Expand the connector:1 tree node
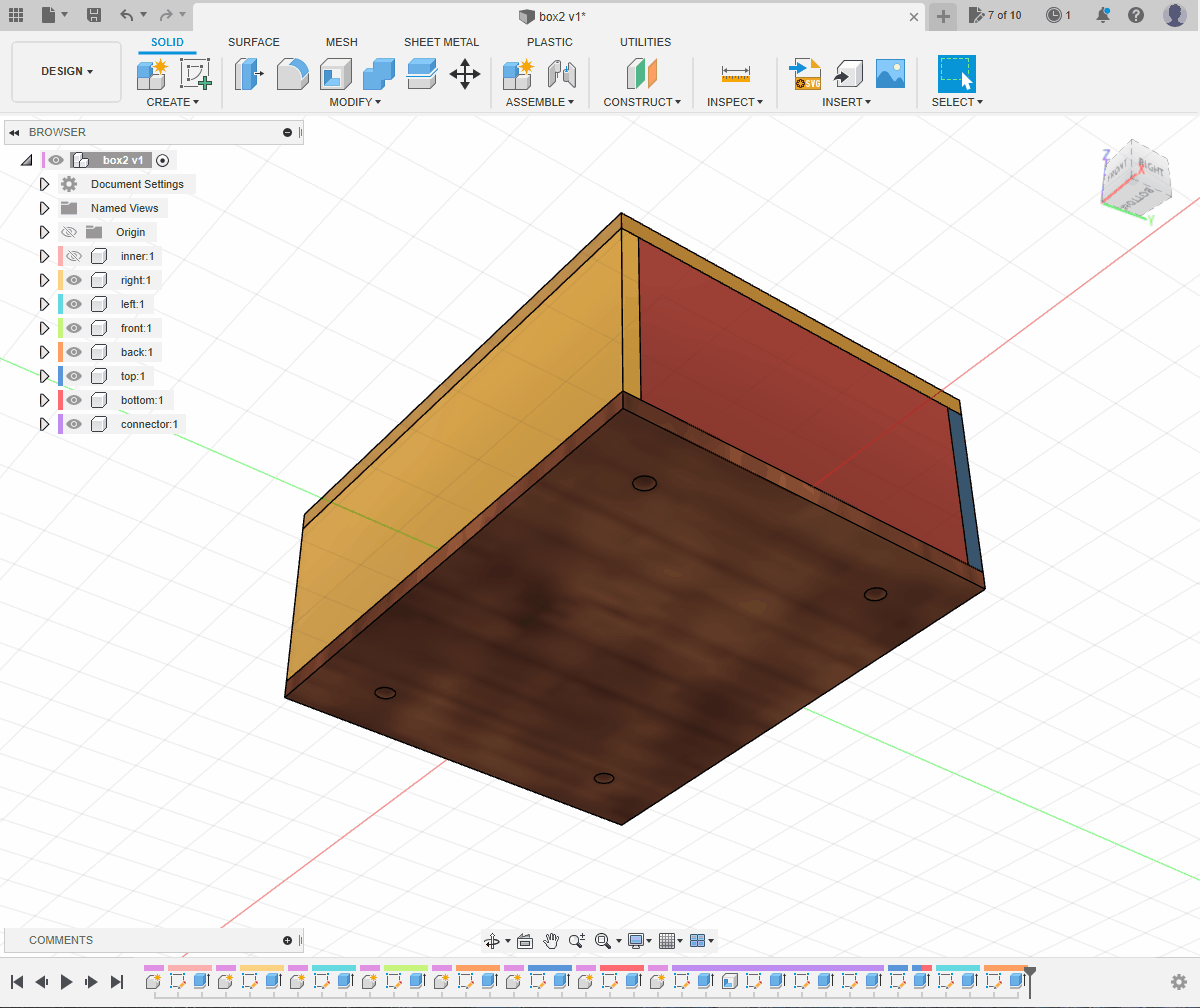Viewport: 1200px width, 1008px height. (x=44, y=424)
